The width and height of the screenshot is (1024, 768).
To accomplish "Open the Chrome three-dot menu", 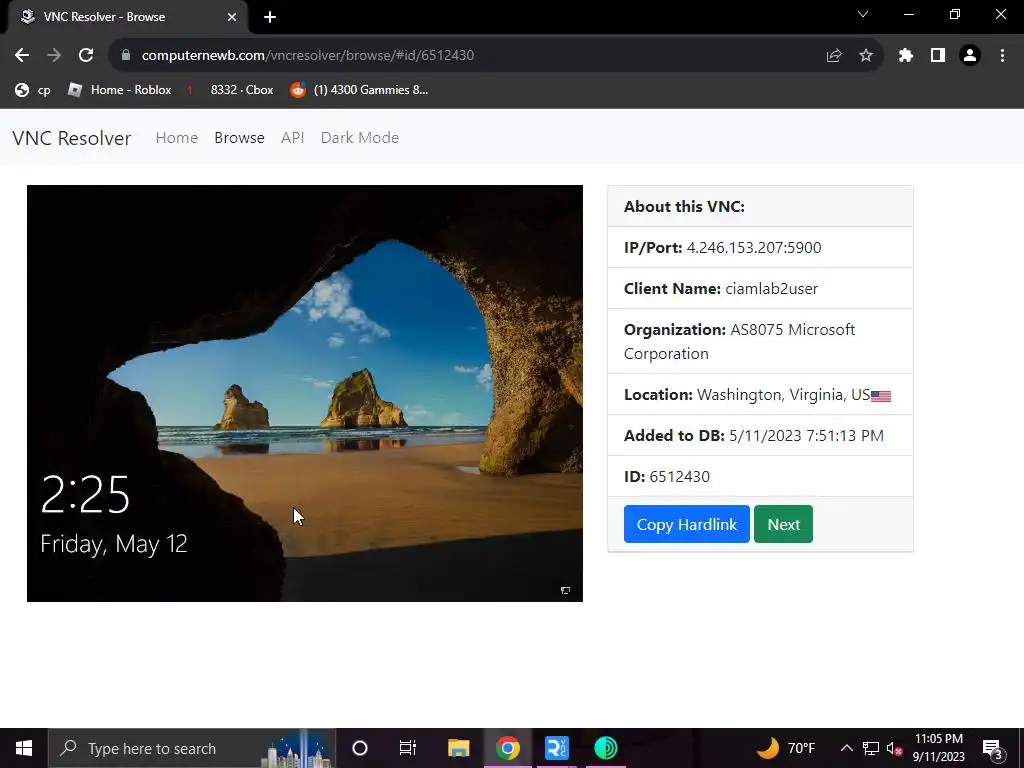I will (x=1002, y=56).
